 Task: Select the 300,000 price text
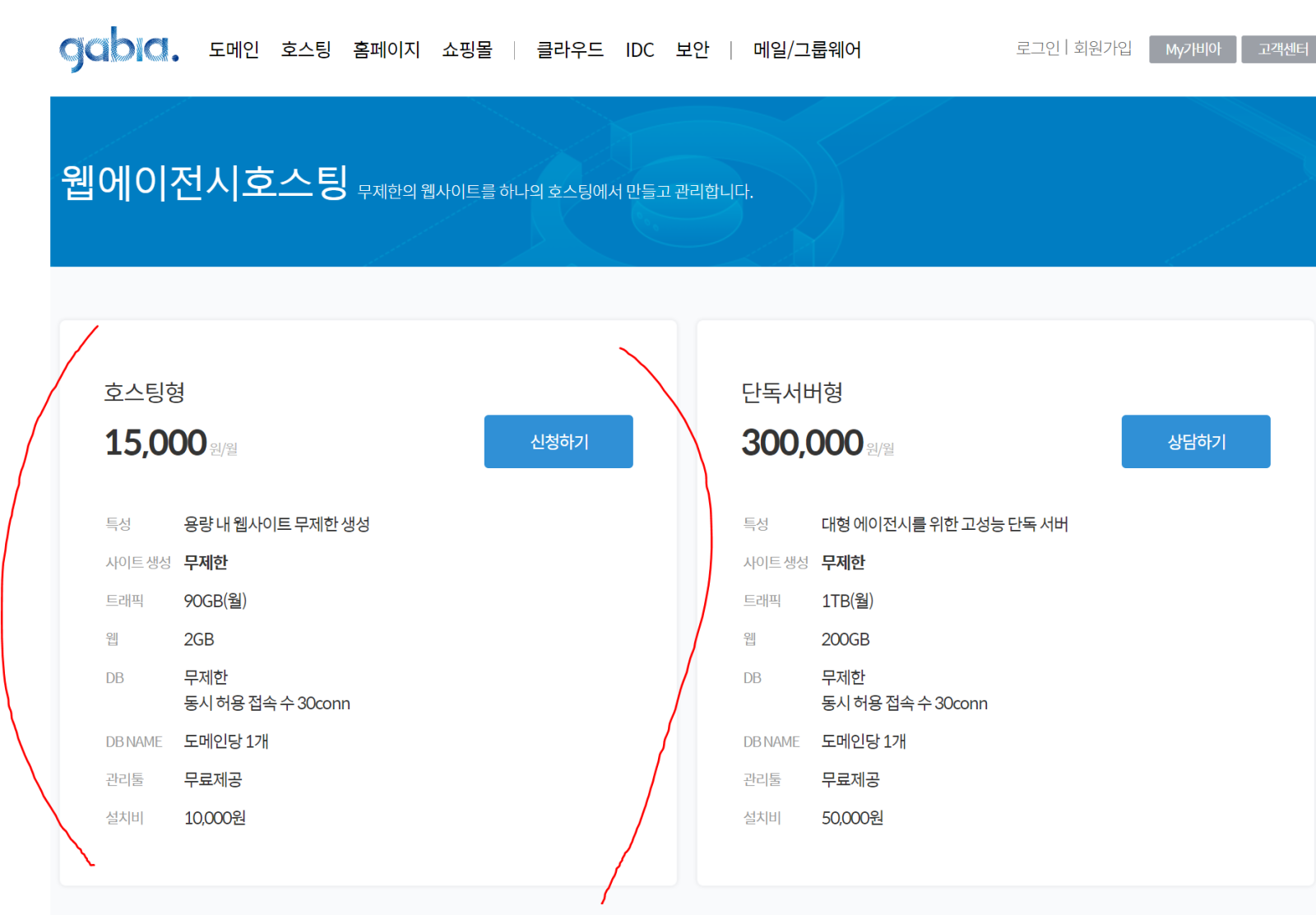[x=802, y=443]
